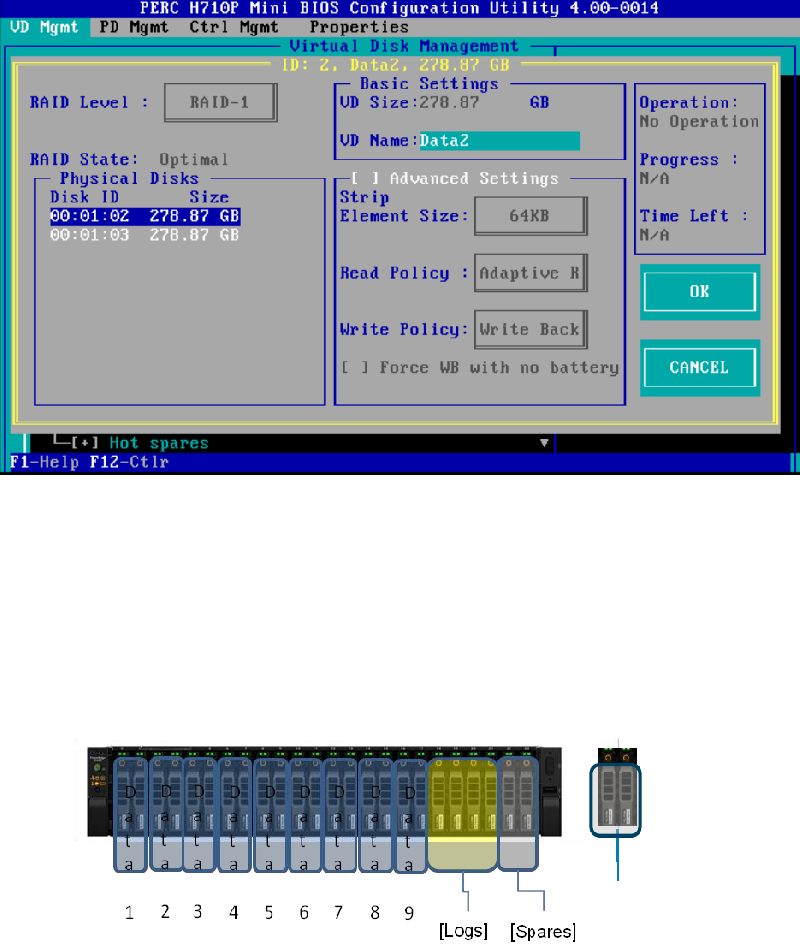Viewport: 800px width, 951px height.
Task: Click the [Logs] label
Action: (x=463, y=930)
